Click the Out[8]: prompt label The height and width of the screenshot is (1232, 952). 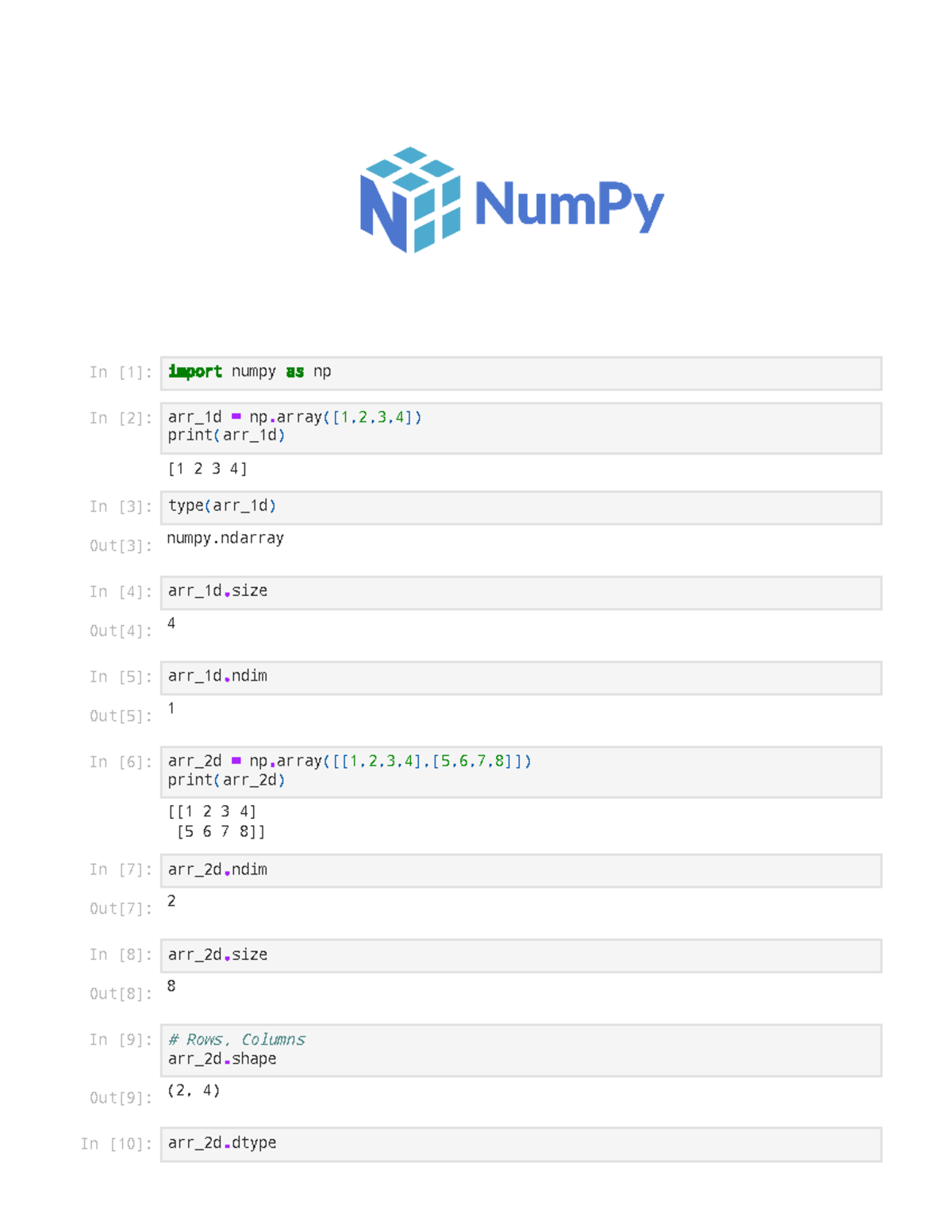point(121,993)
